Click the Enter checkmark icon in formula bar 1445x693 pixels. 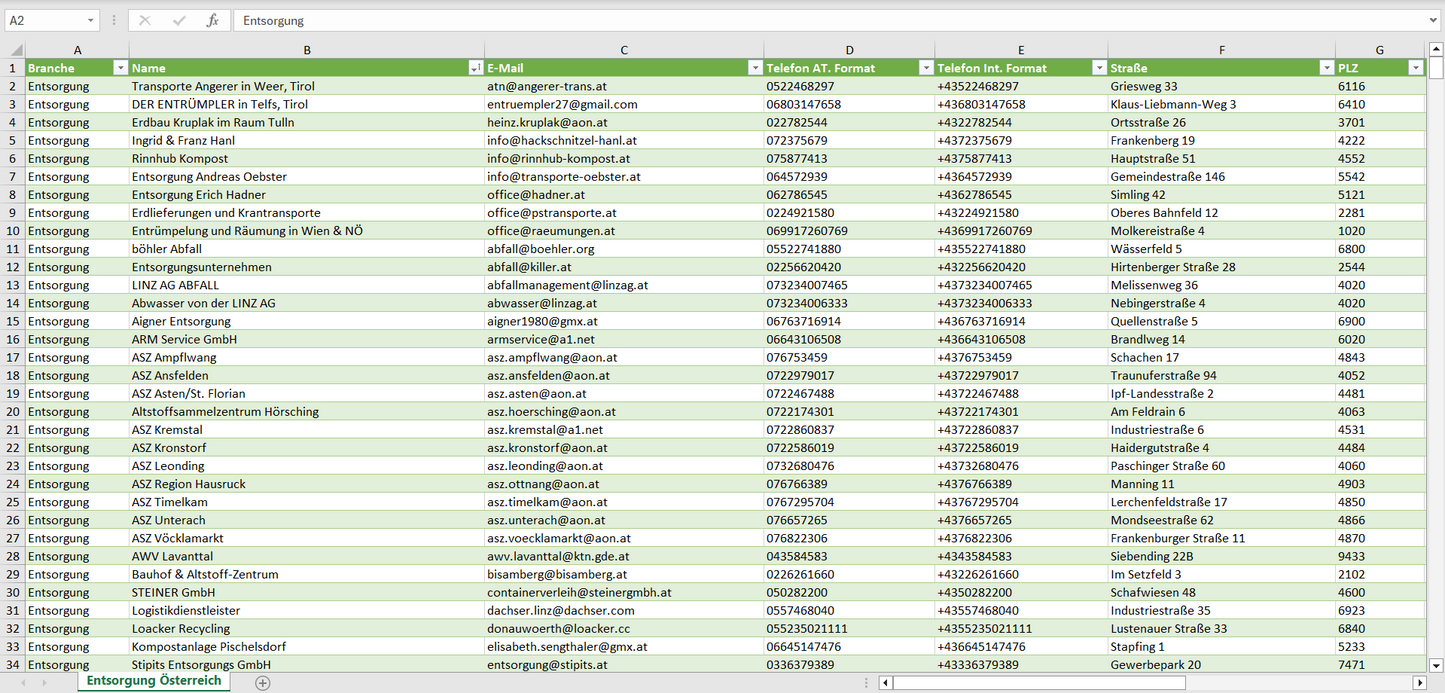point(179,20)
